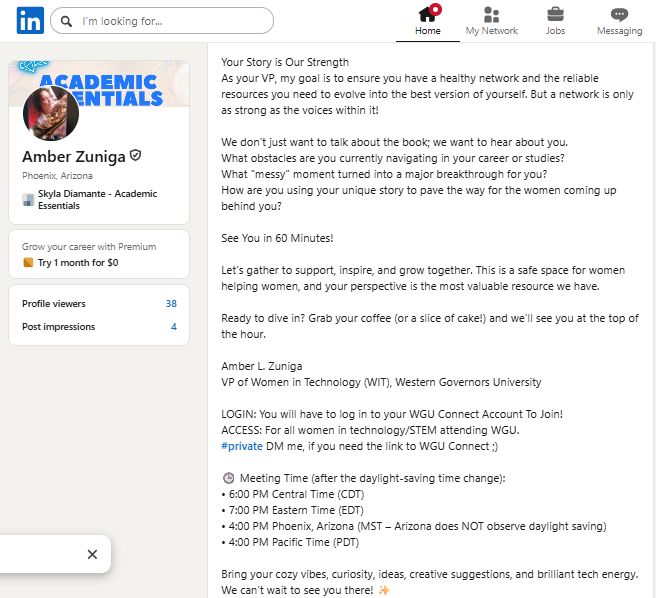Screen dimensions: 656x598
Task: Click the gold Premium square icon
Action: [28, 263]
